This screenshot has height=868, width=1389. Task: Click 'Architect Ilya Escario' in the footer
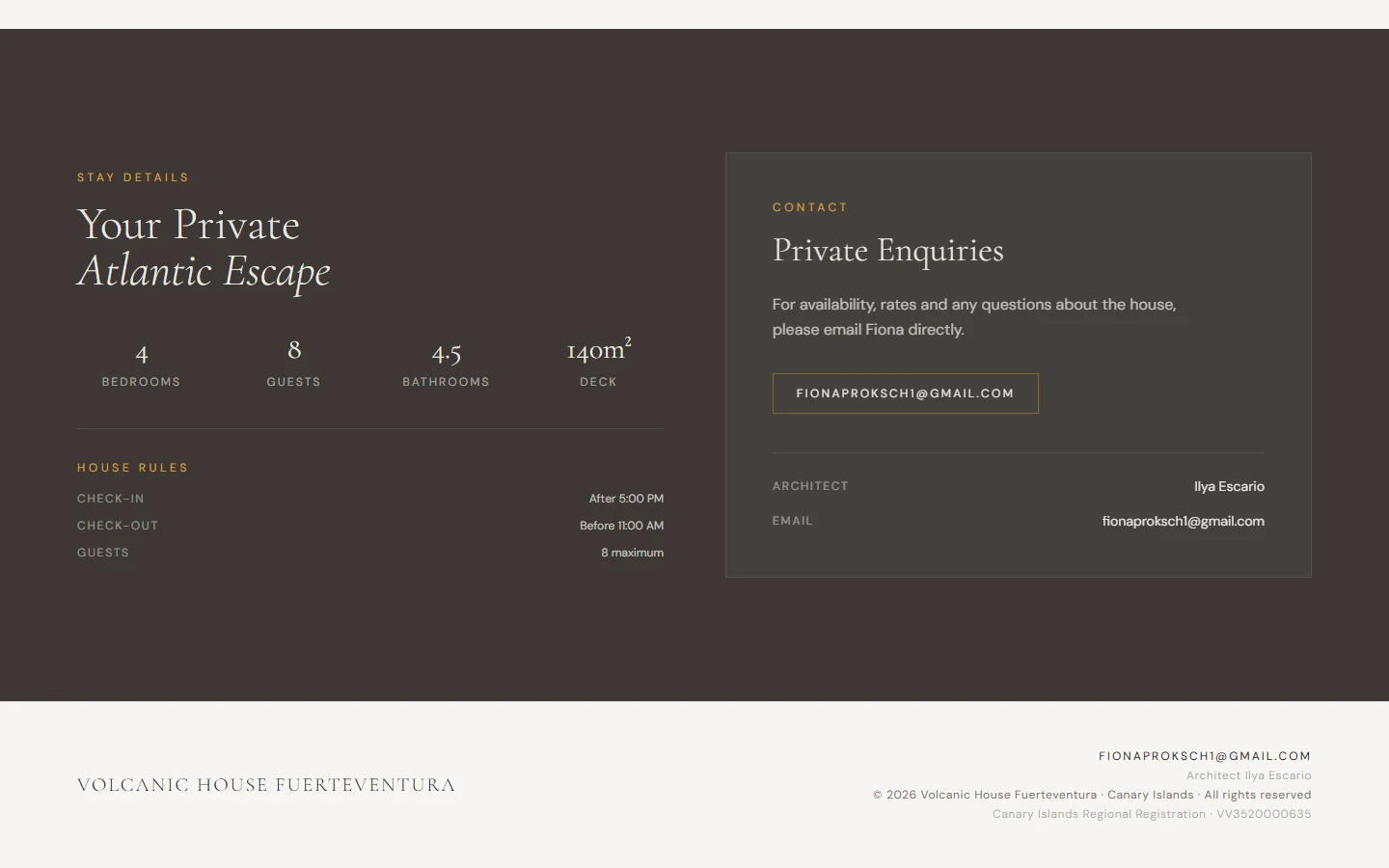coord(1248,775)
